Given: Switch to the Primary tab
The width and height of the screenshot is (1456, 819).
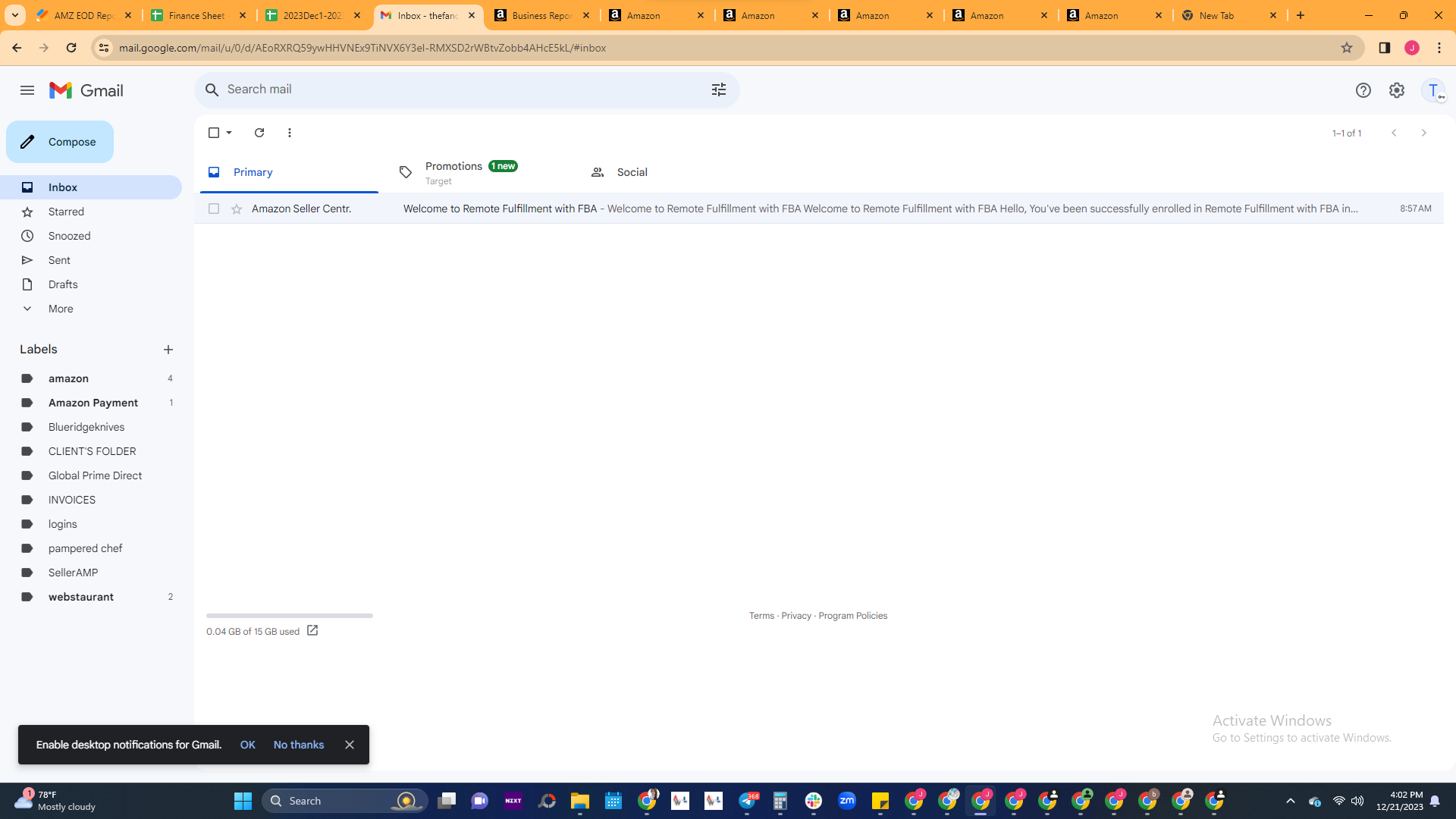Looking at the screenshot, I should point(289,172).
